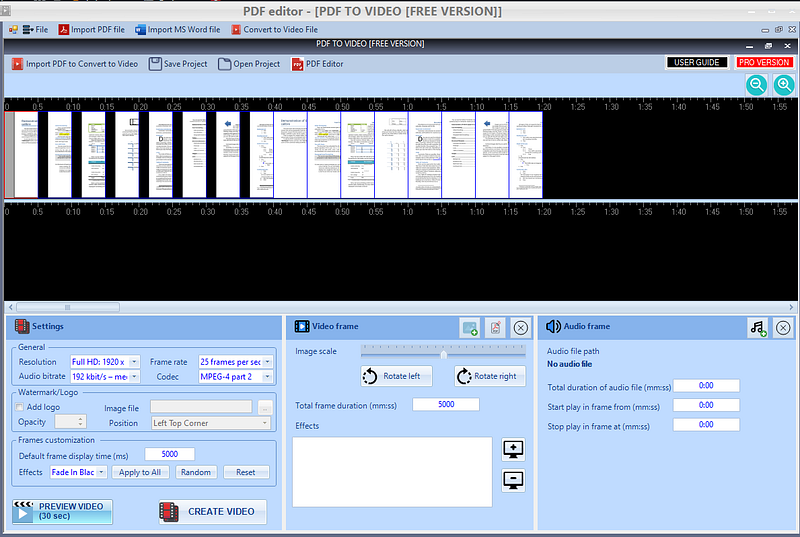
Task: Click the Default frame display time field
Action: [169, 454]
